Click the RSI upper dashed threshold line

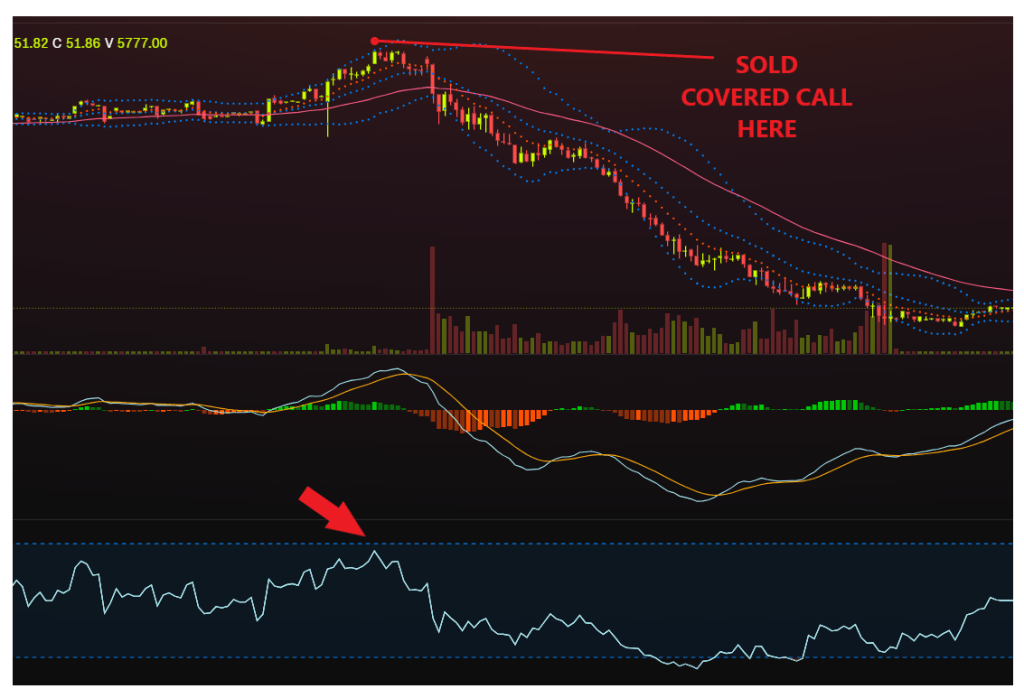tap(600, 544)
